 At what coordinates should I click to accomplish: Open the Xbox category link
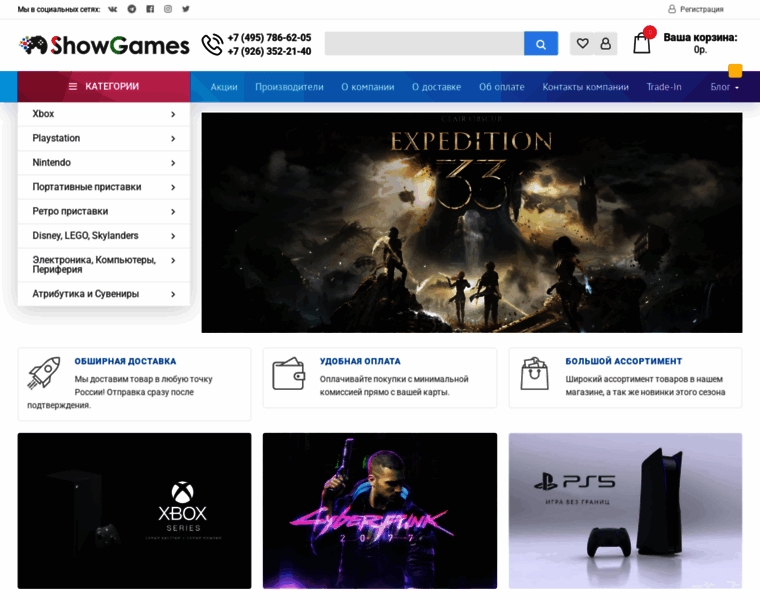pos(43,114)
